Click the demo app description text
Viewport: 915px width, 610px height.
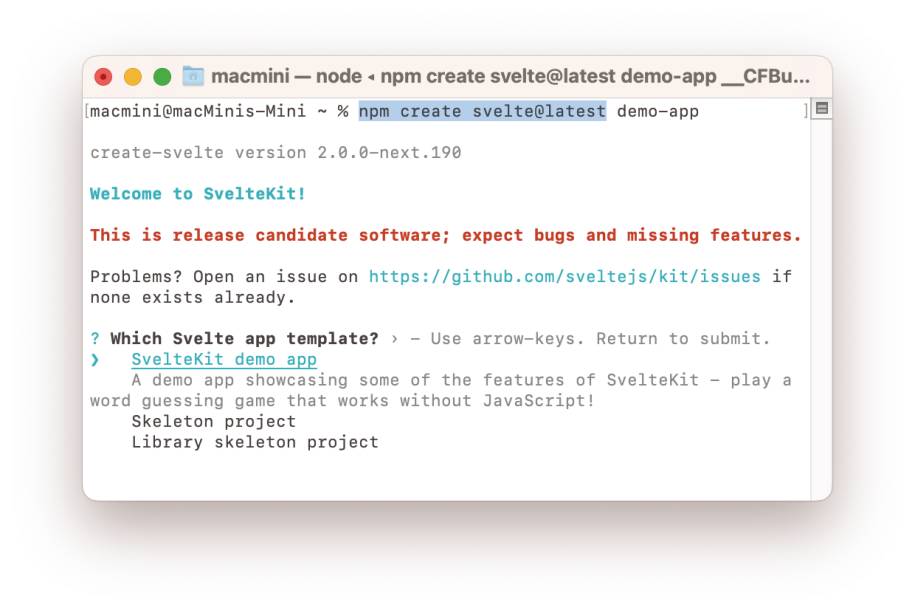tap(441, 391)
